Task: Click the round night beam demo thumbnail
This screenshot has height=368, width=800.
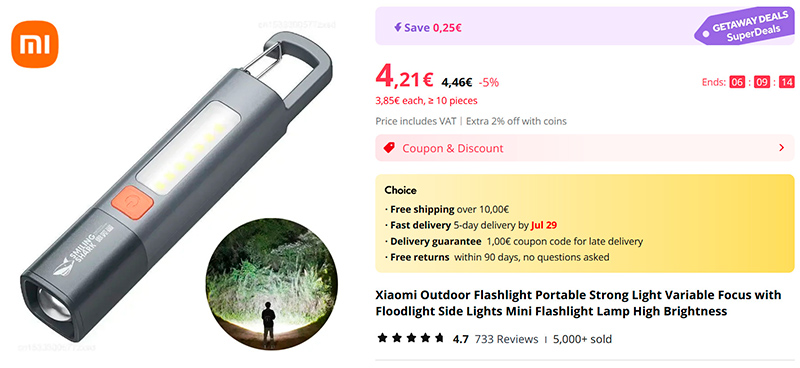Action: click(271, 284)
